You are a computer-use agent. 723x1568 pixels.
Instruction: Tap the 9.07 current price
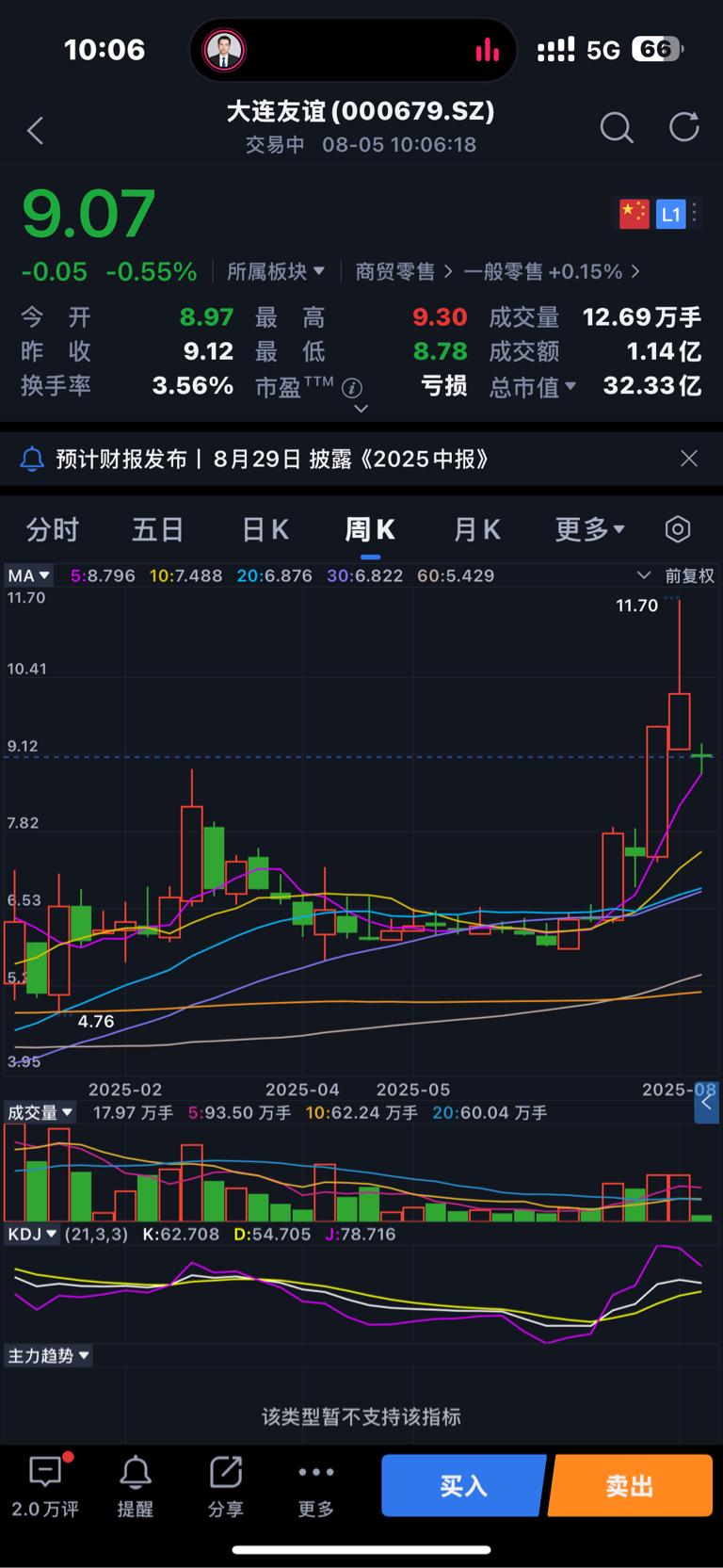click(88, 214)
